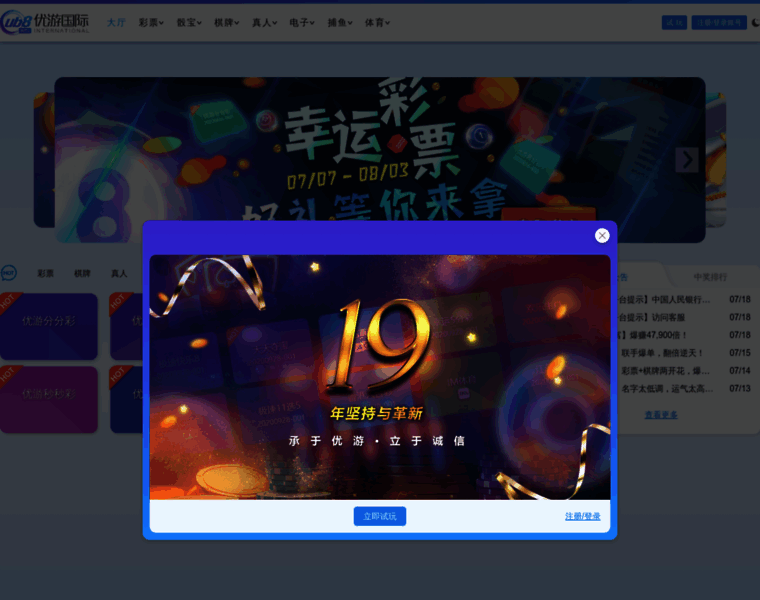Open the 优游秒秒彩 game card
The height and width of the screenshot is (600, 760).
(x=48, y=399)
